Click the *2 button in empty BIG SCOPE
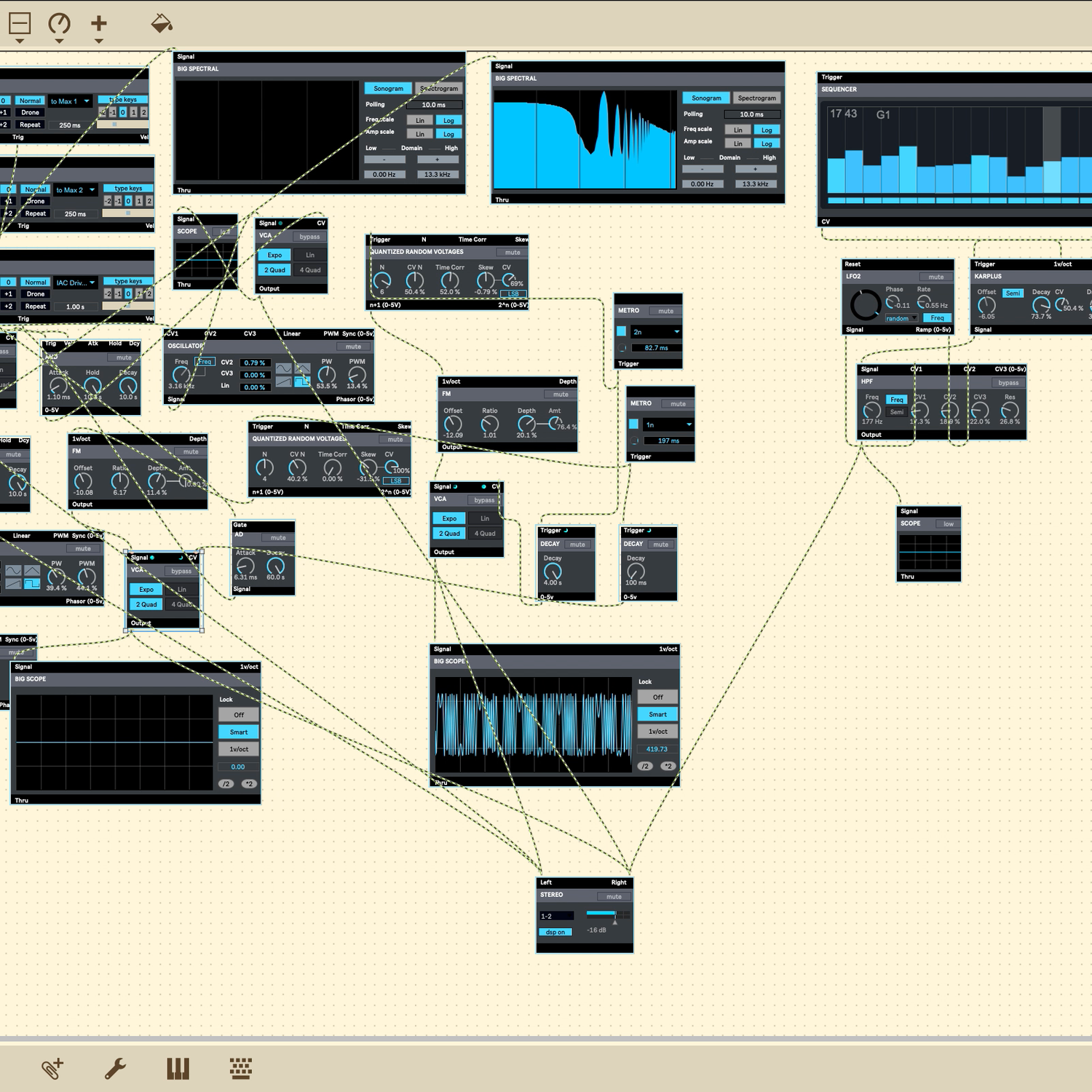This screenshot has height=1092, width=1092. pos(249,784)
